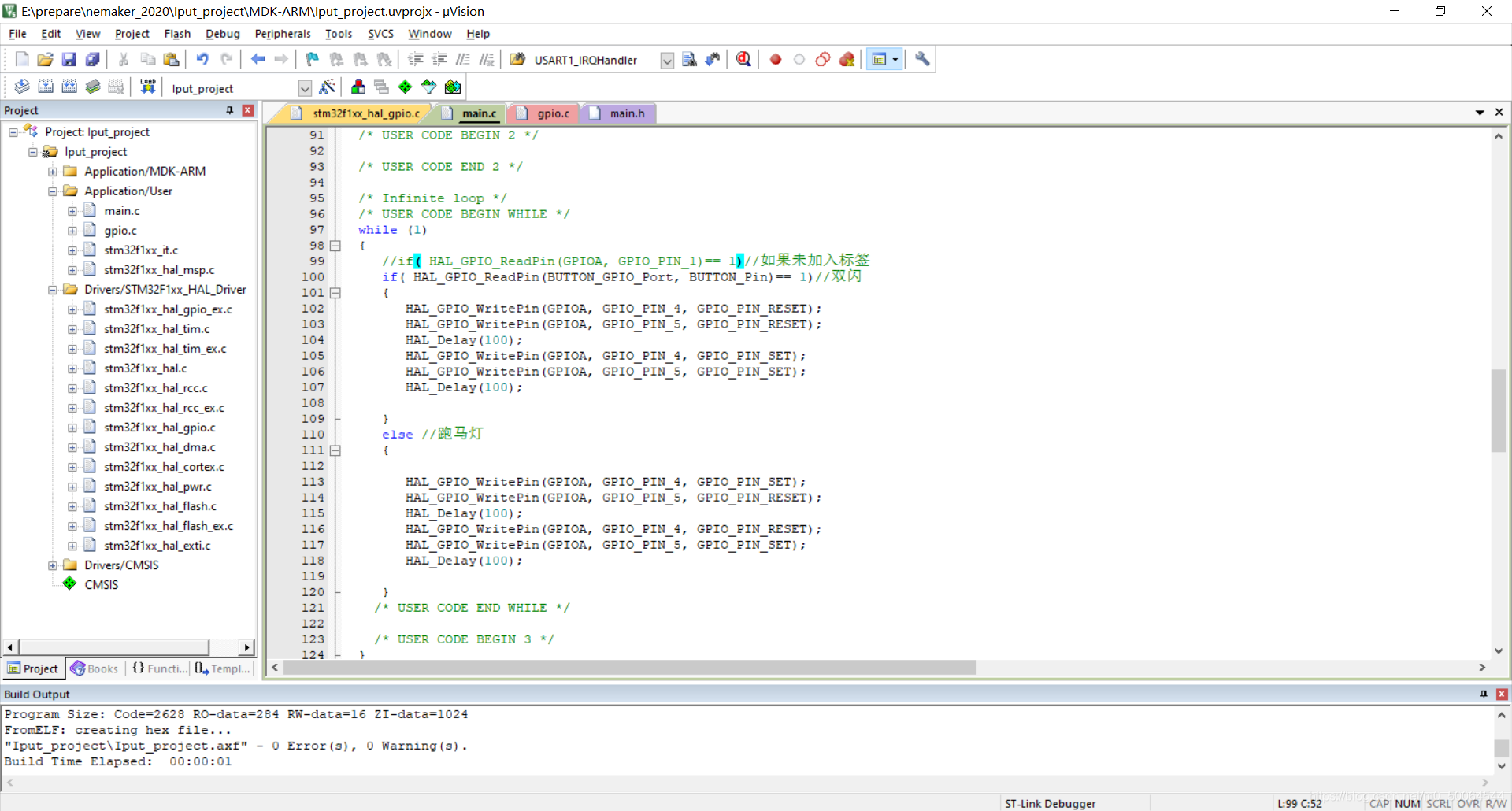Start the debug session icon
Screen dimensions: 1512x811
tap(743, 59)
